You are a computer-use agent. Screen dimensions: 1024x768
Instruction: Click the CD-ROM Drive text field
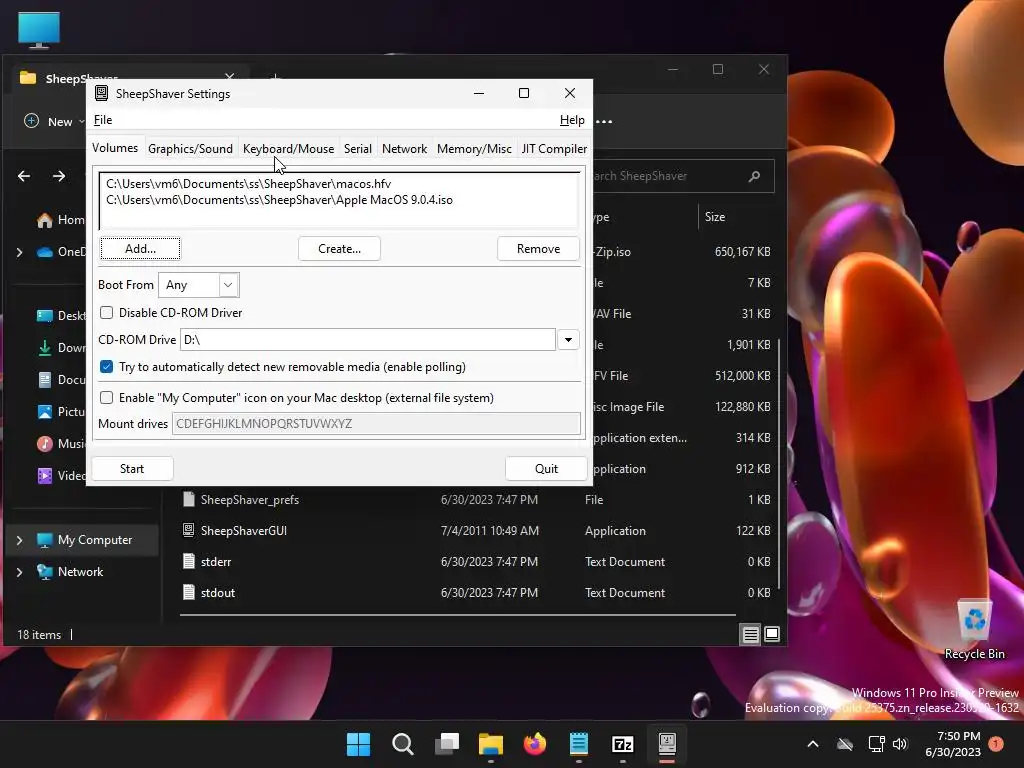coord(368,340)
